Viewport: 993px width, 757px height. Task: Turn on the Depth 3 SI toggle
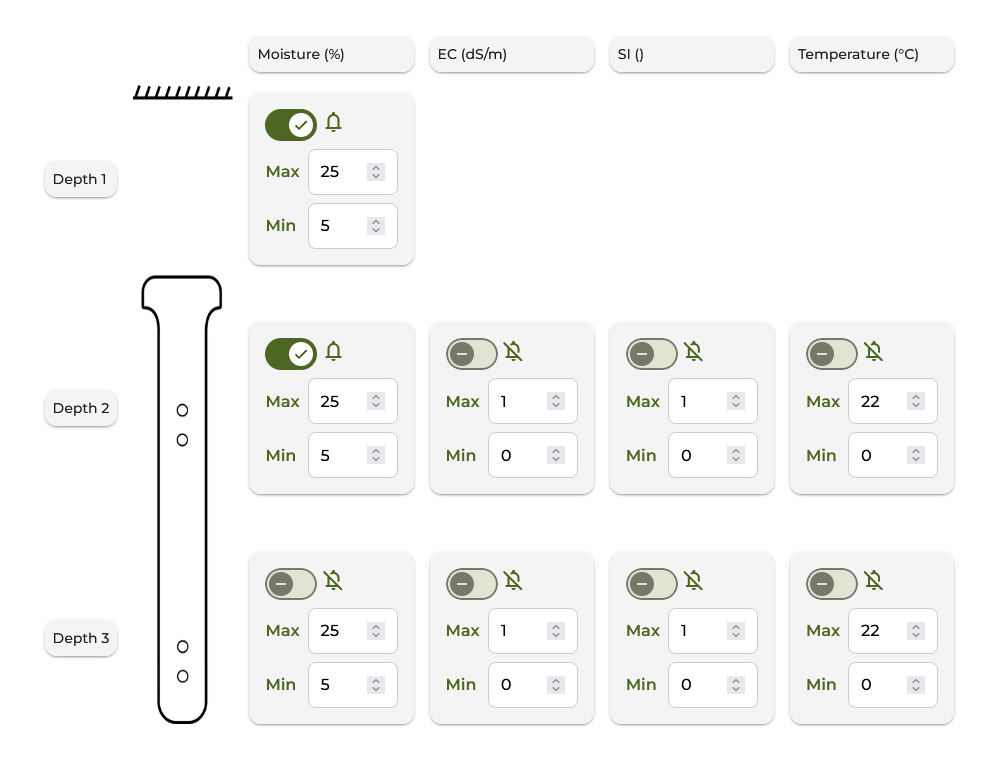coord(651,584)
